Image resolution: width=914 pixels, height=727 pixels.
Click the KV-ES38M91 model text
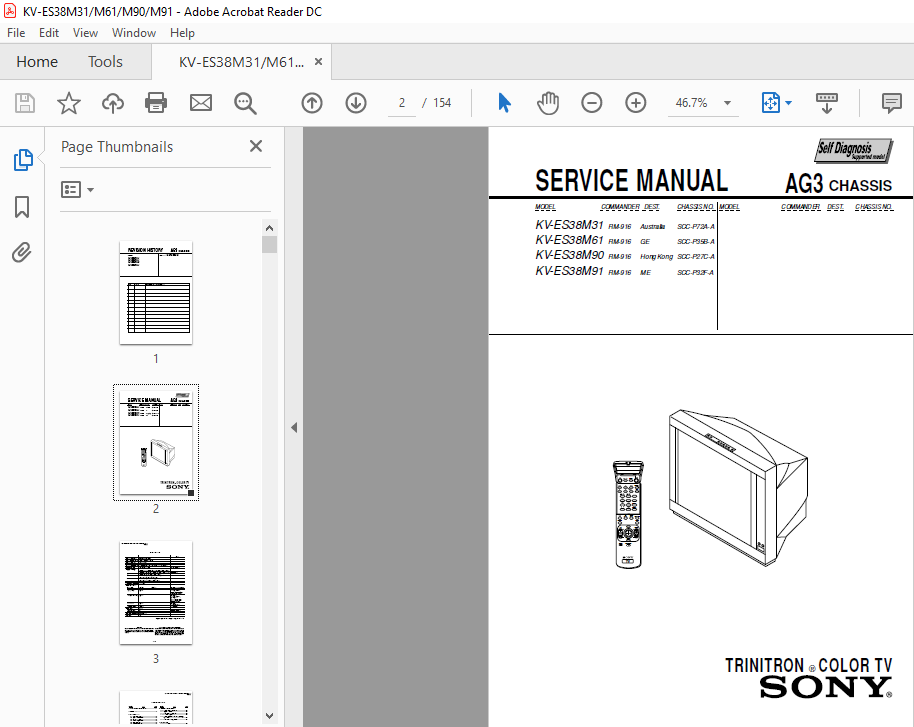(569, 271)
